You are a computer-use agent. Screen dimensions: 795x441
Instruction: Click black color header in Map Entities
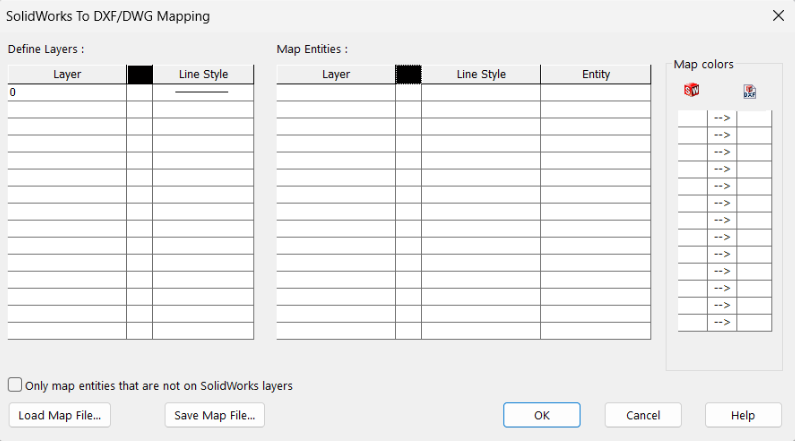click(408, 74)
